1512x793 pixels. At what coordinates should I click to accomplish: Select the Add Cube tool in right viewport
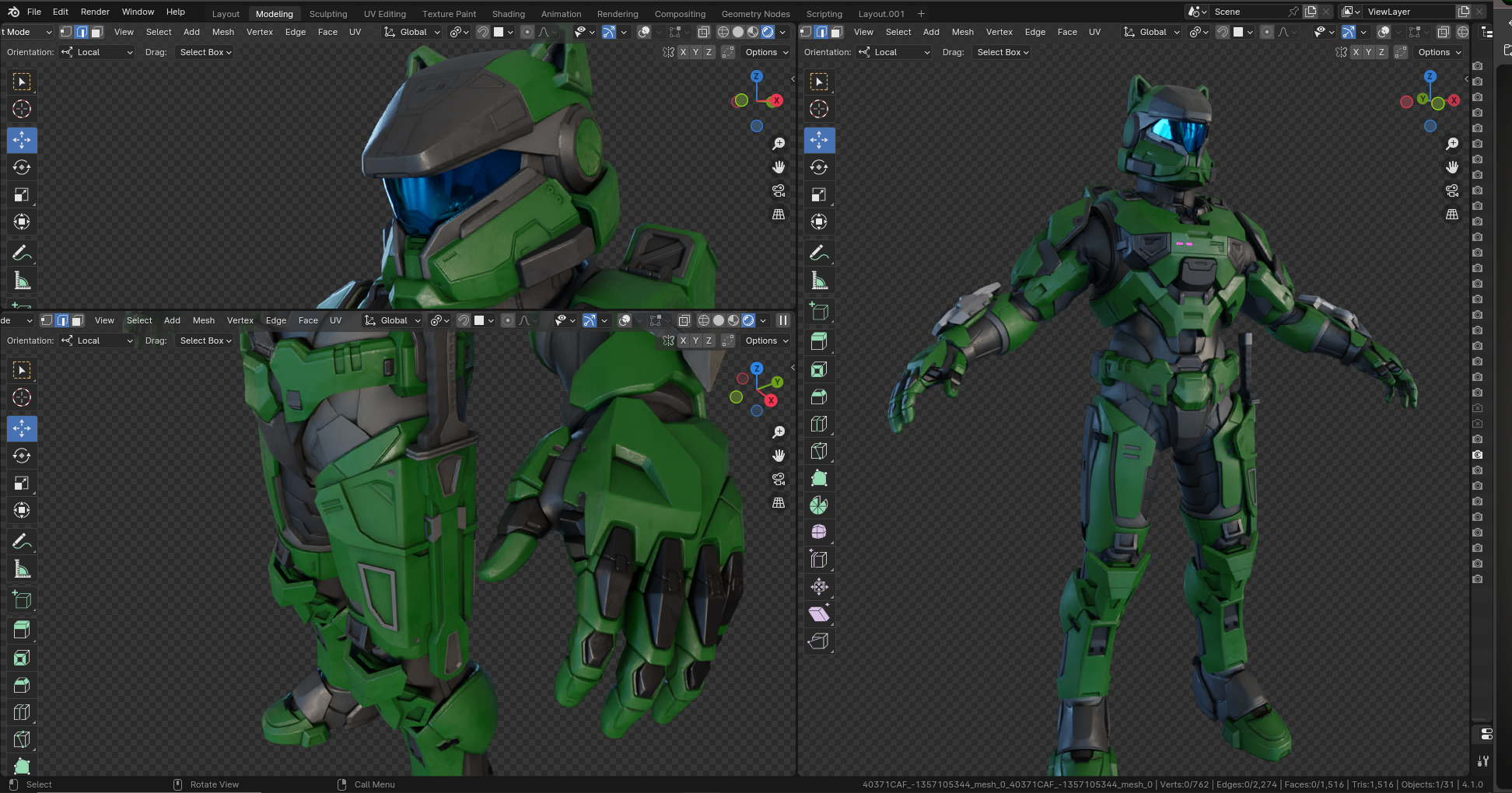(819, 312)
